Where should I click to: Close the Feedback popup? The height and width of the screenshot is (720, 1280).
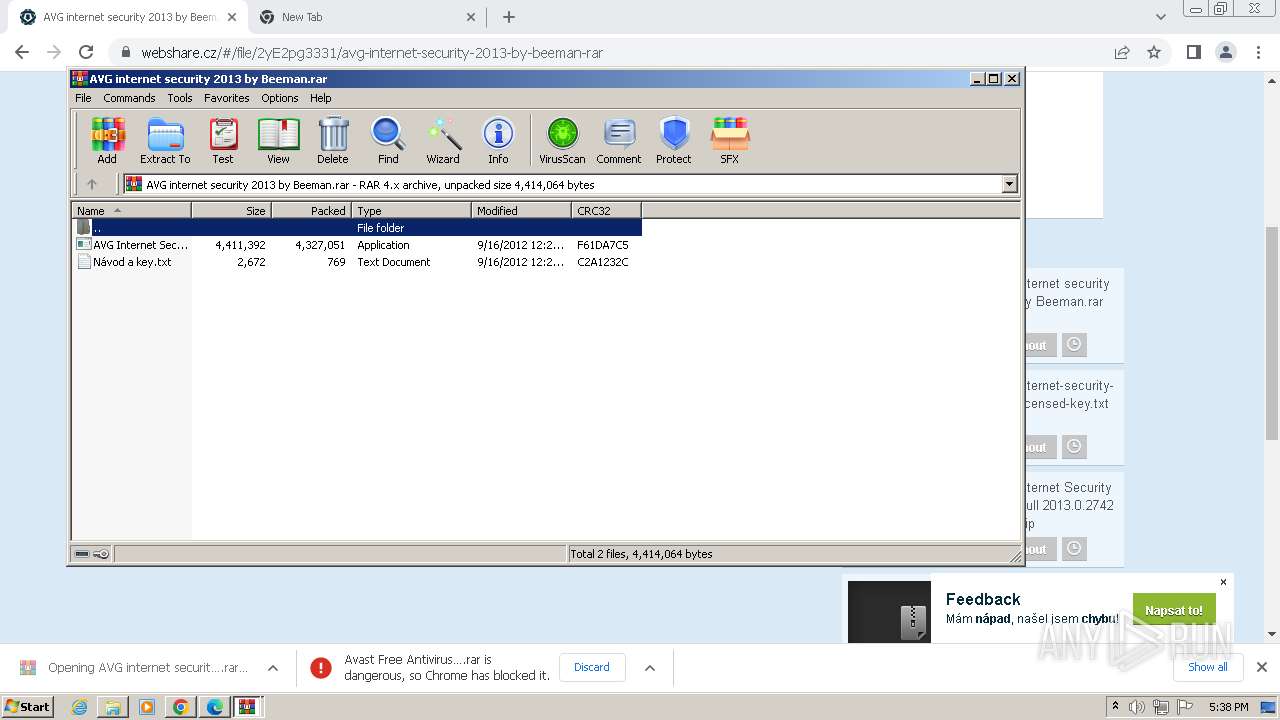(x=1223, y=582)
